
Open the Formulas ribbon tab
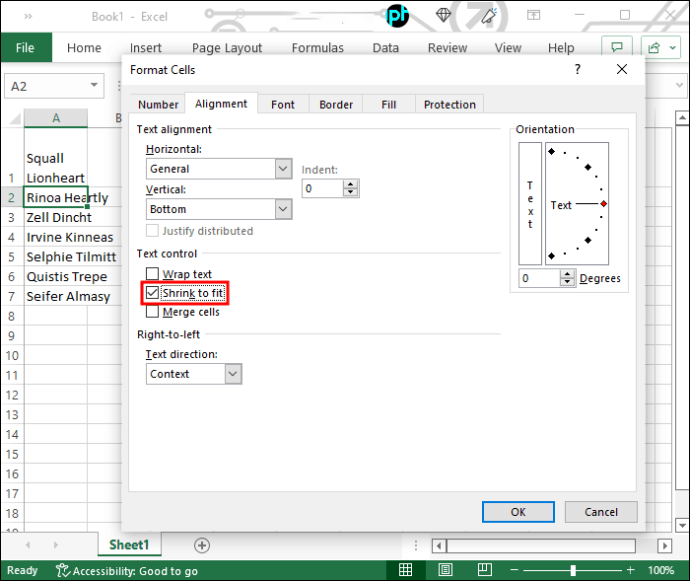(317, 48)
